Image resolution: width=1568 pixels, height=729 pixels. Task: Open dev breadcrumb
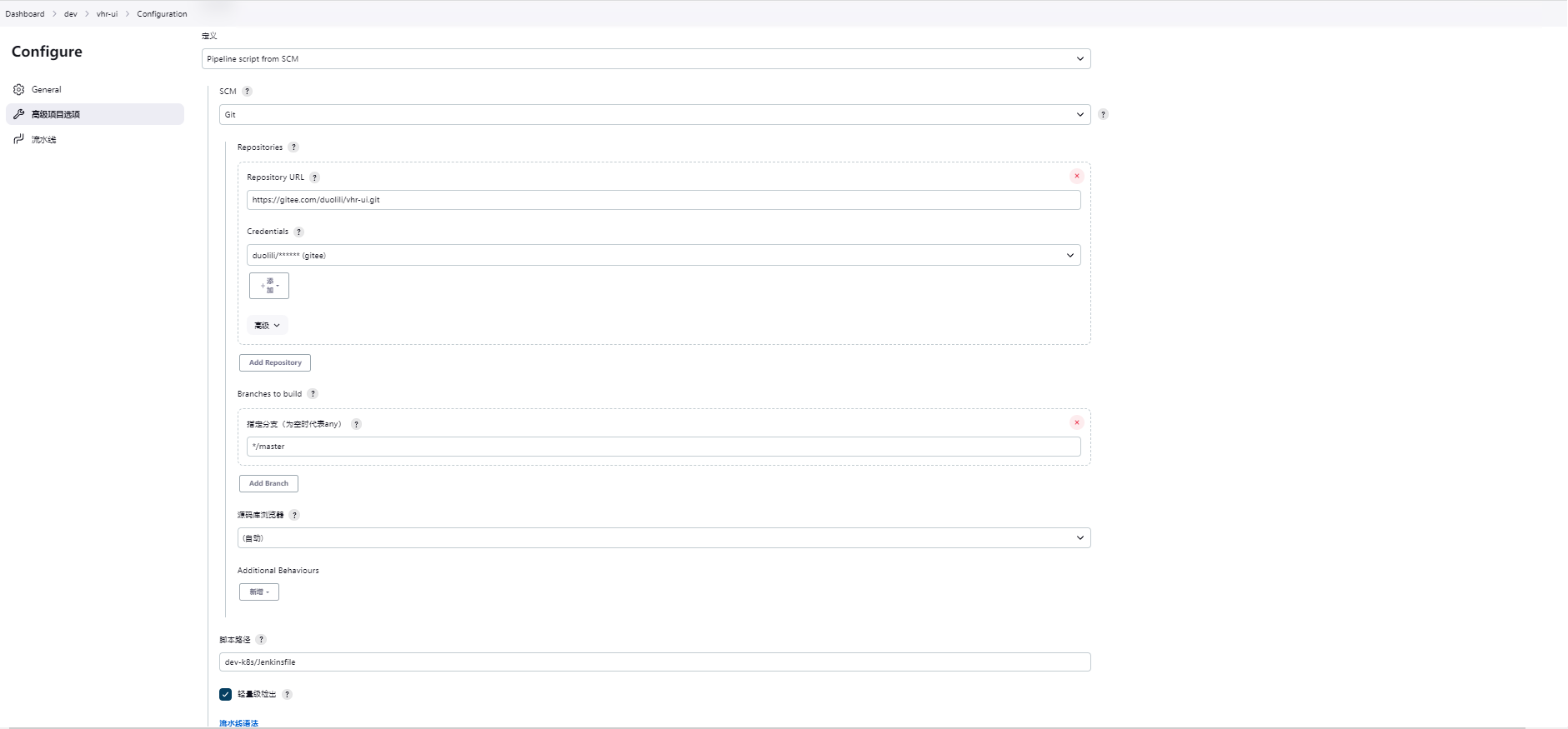(x=71, y=14)
